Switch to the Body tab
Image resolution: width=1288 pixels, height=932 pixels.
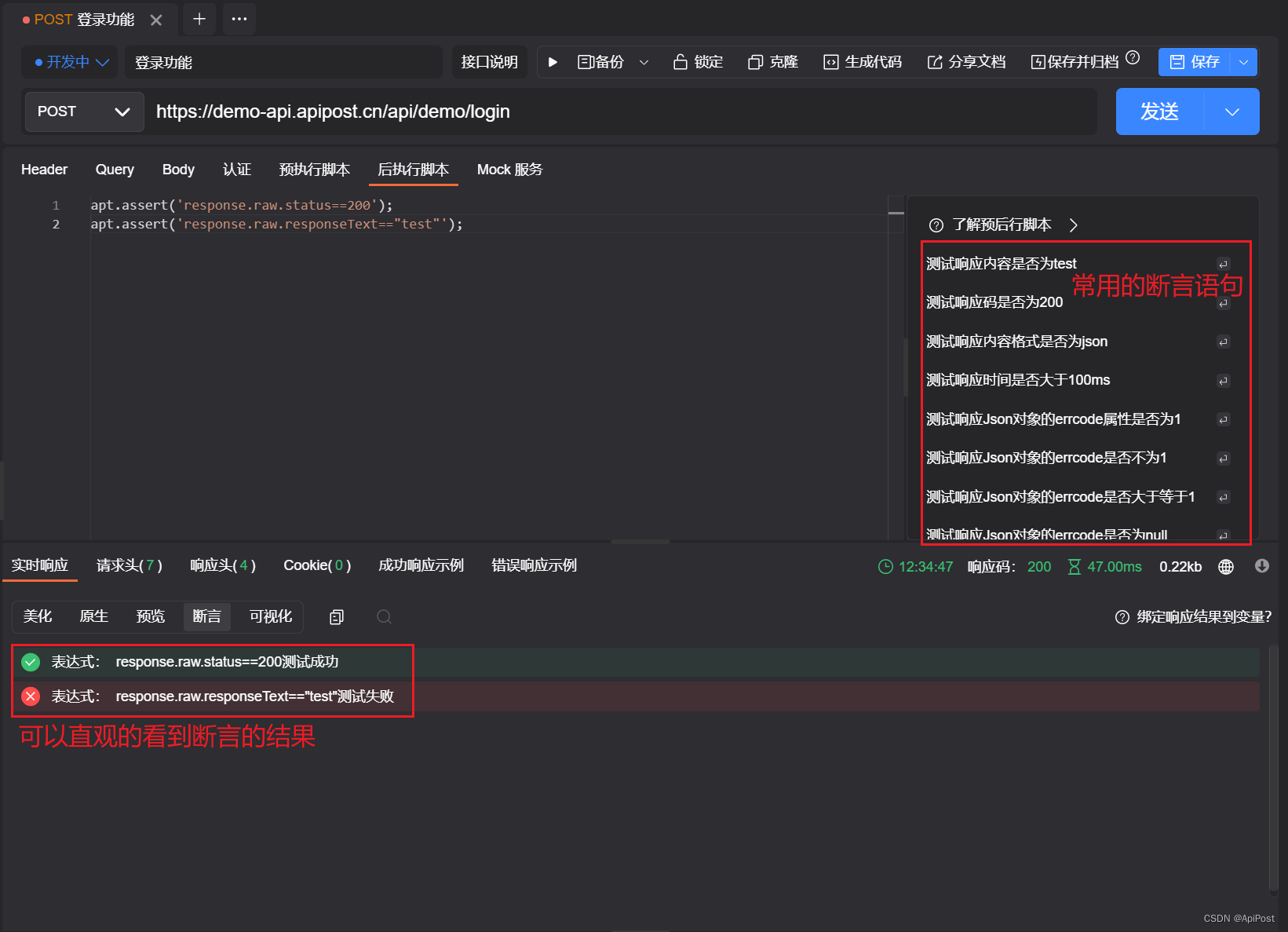[x=178, y=170]
